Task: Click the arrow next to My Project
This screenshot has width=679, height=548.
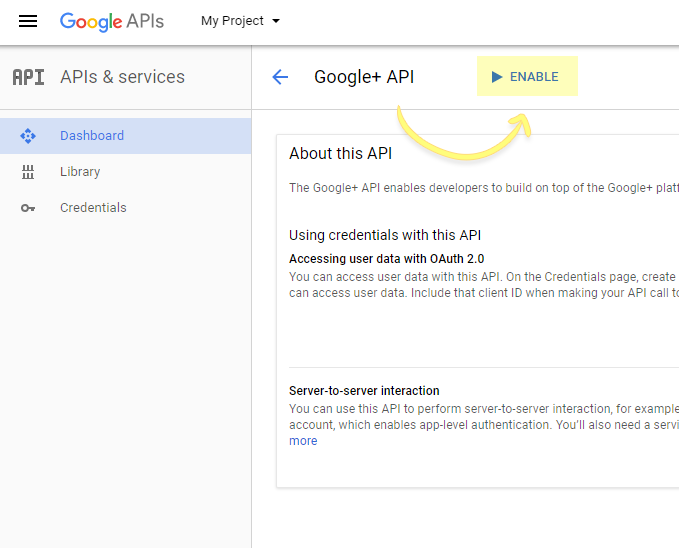Action: coord(276,21)
